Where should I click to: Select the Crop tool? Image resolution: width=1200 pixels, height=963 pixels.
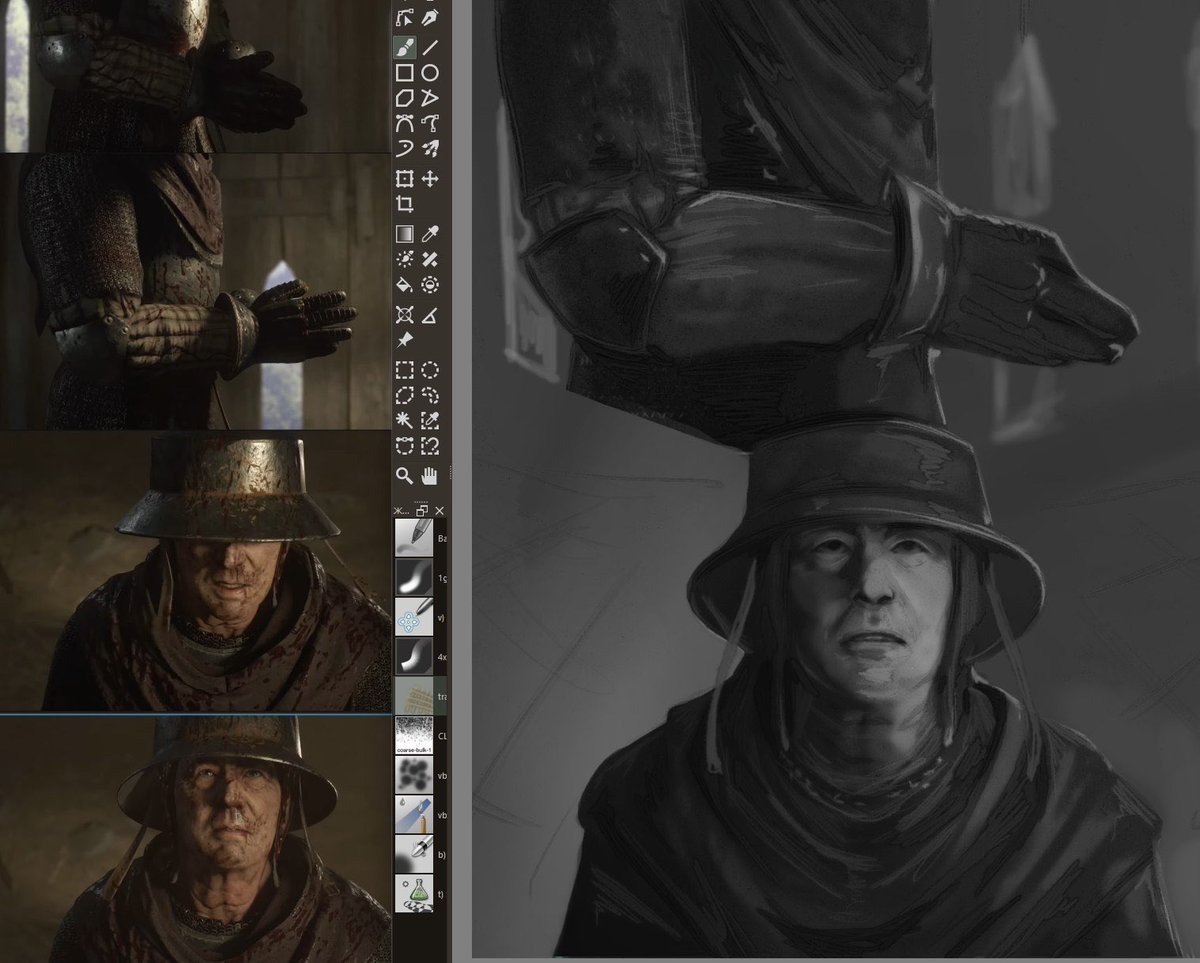pos(405,204)
